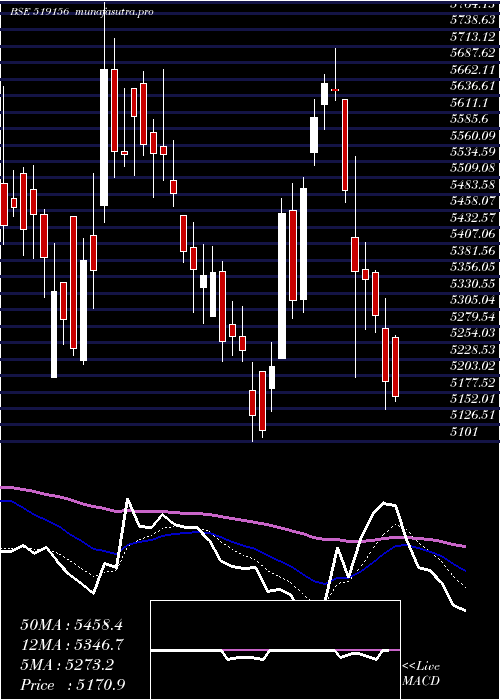Select the 5177.52 price axis label
Viewport: 500px width, 700px height.
(x=473, y=382)
